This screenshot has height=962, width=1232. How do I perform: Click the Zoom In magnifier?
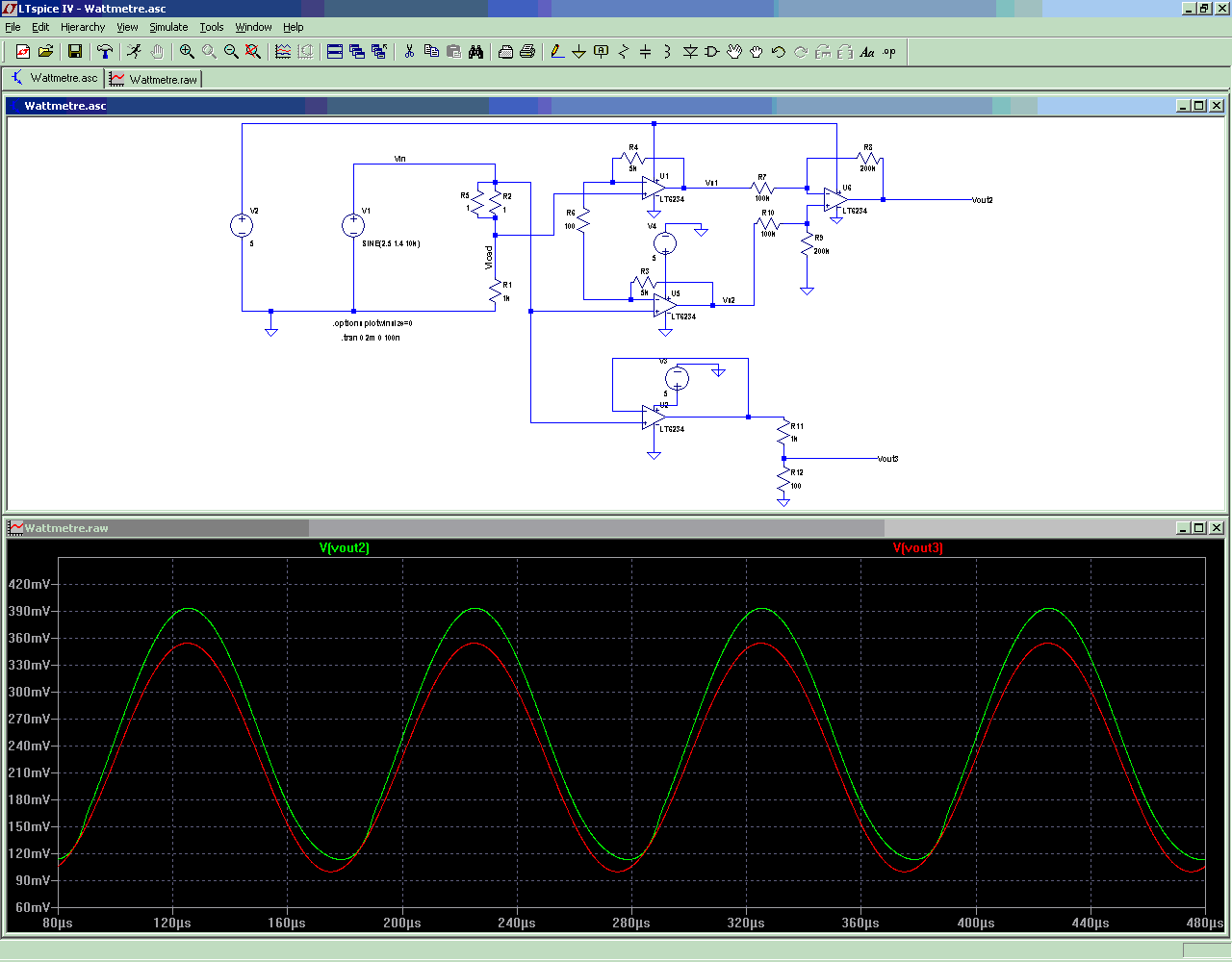[x=187, y=52]
